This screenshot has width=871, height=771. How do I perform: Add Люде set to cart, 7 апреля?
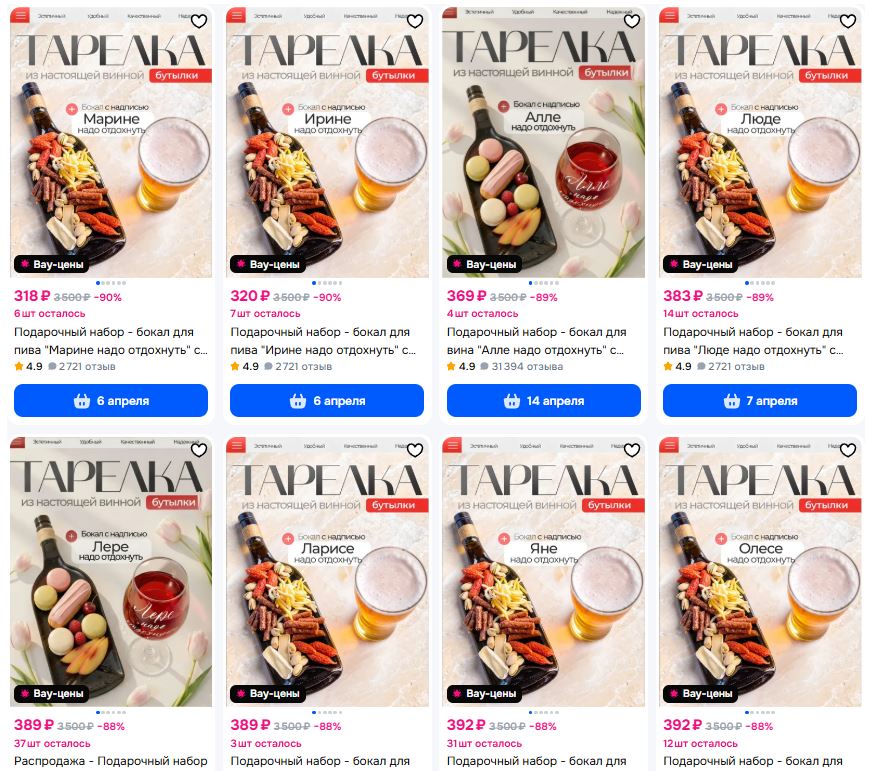coord(760,400)
